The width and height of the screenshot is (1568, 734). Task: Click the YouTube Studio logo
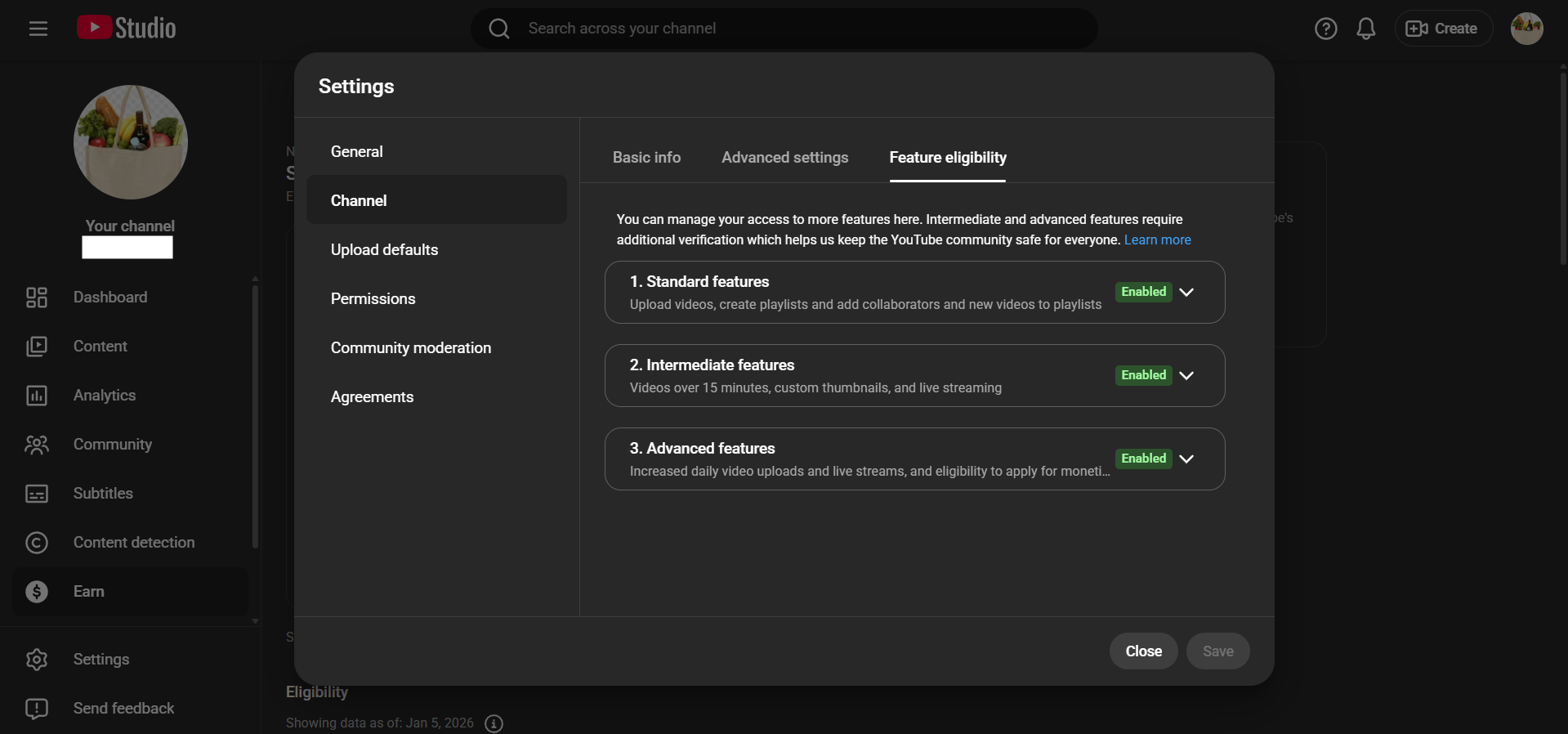(x=127, y=28)
